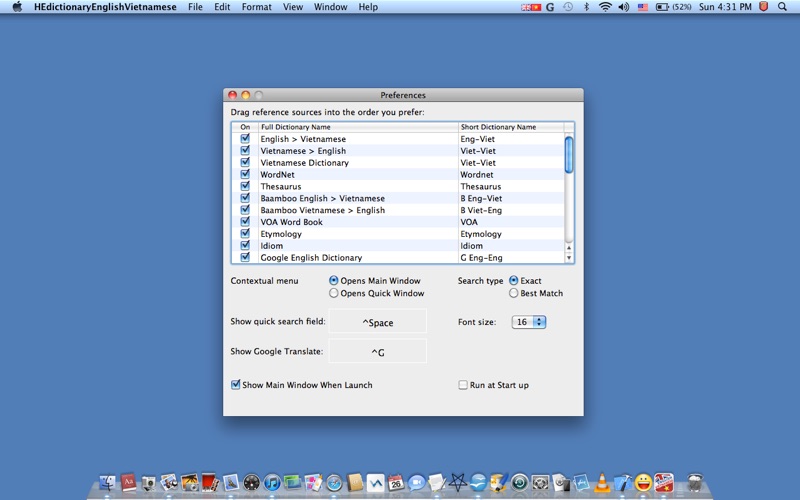Open Spotlight search magnifier

coord(782,7)
